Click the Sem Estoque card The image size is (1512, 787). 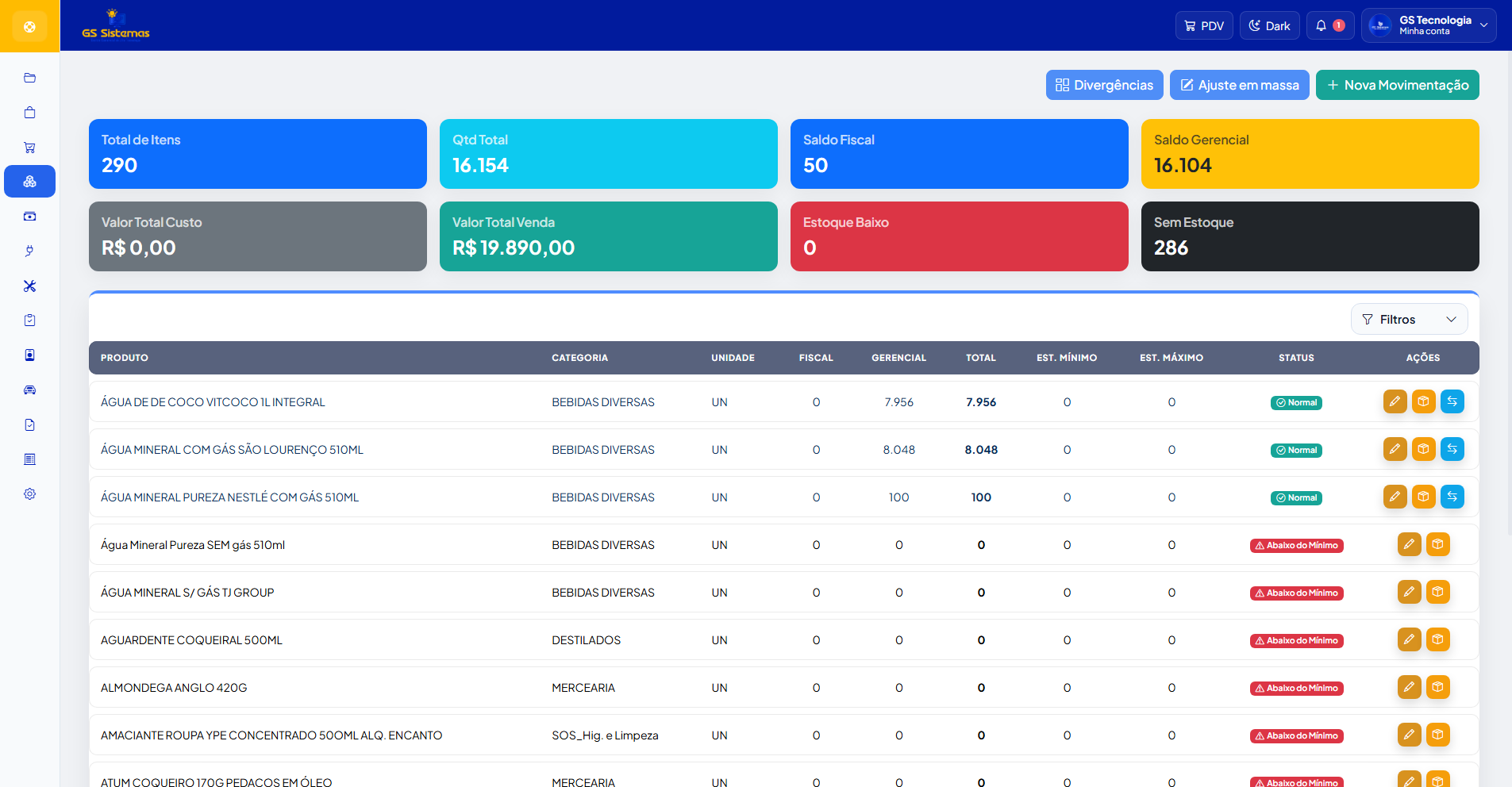click(1310, 236)
